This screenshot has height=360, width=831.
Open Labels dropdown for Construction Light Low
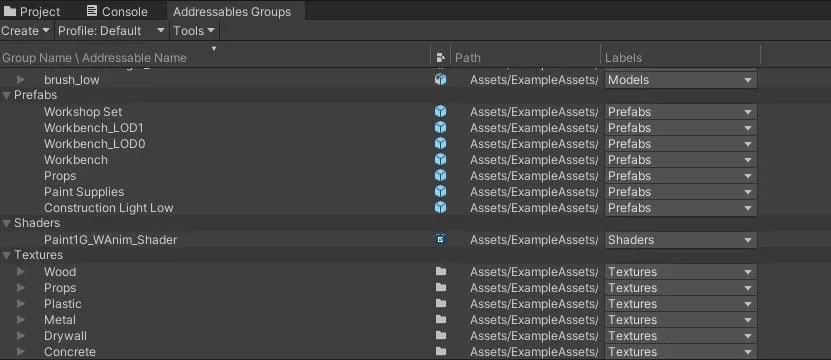coord(680,207)
